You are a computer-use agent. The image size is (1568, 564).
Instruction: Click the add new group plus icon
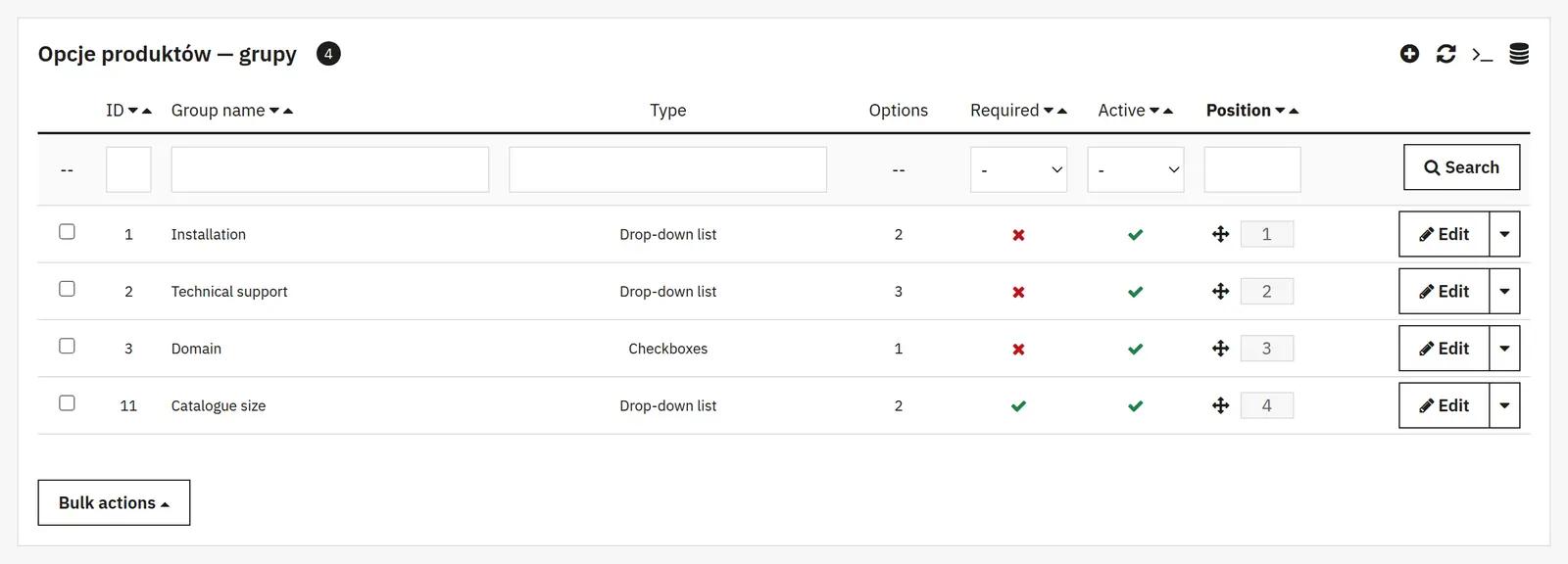1409,54
